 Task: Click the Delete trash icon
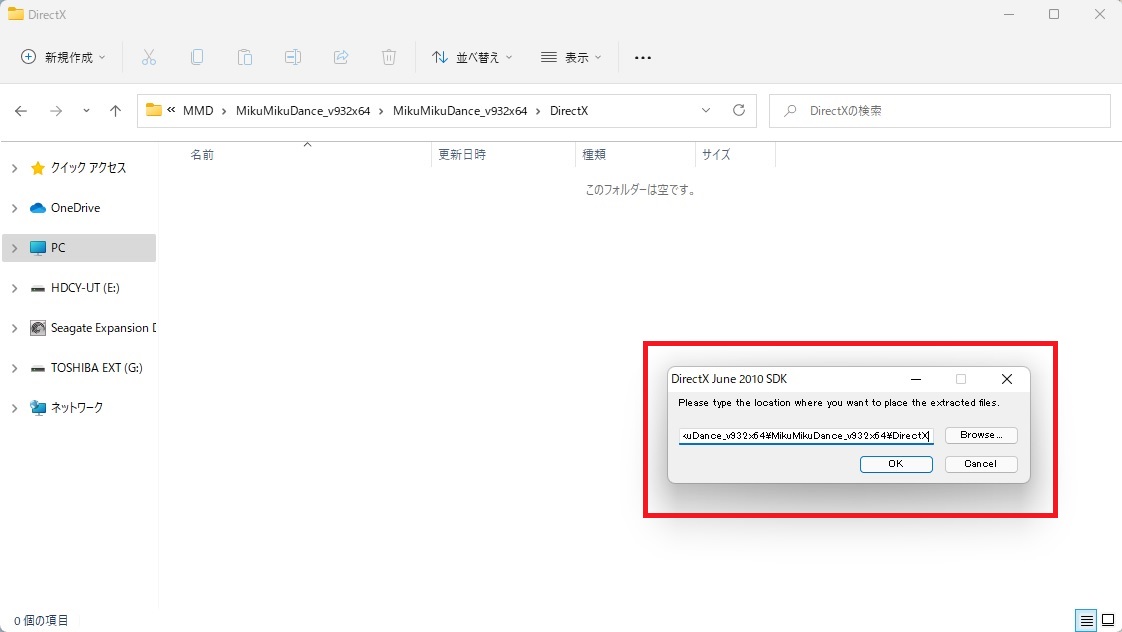coord(389,57)
